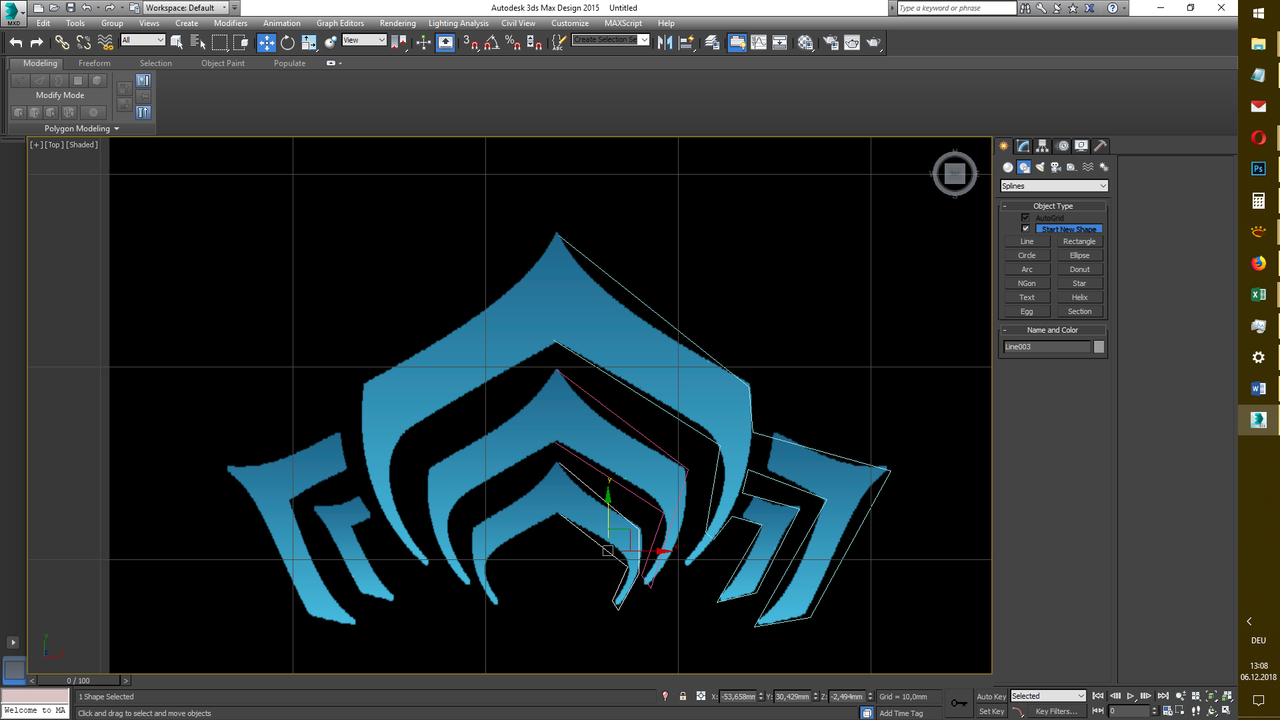The image size is (1280, 720).
Task: Toggle the Start New Shape checkbox
Action: (1025, 229)
